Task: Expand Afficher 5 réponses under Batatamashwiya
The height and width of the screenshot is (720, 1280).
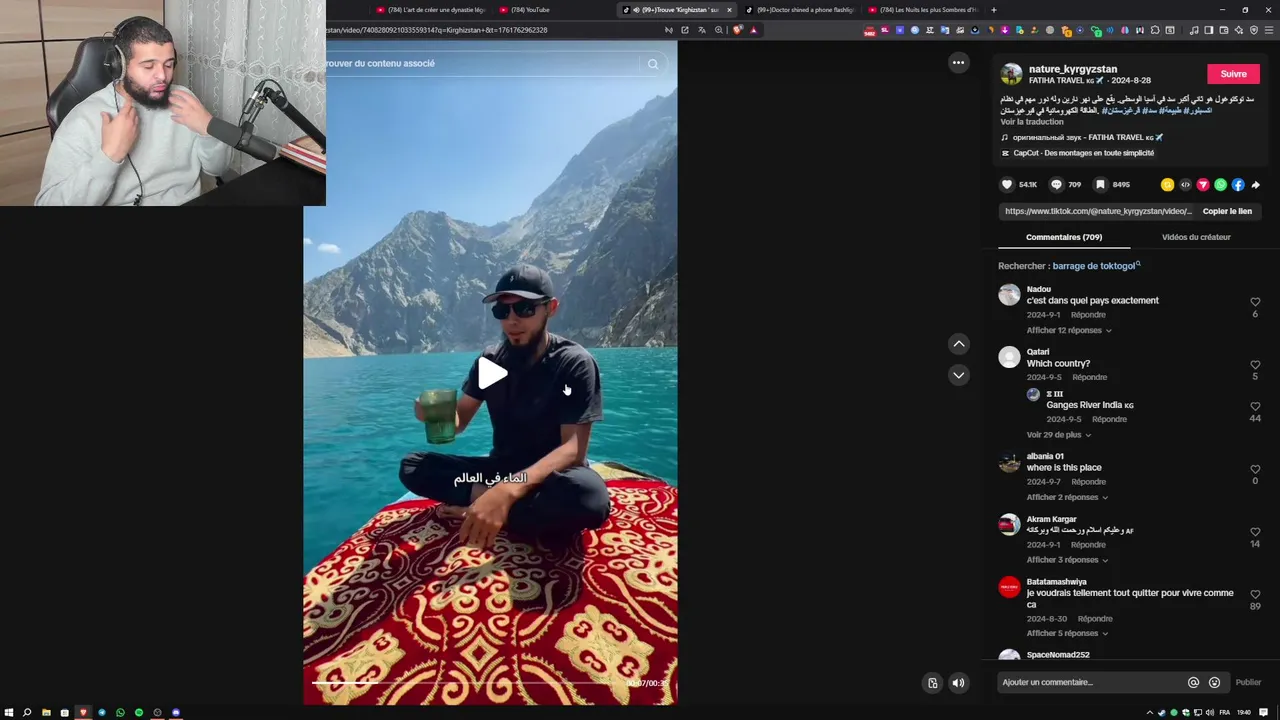Action: click(x=1068, y=633)
